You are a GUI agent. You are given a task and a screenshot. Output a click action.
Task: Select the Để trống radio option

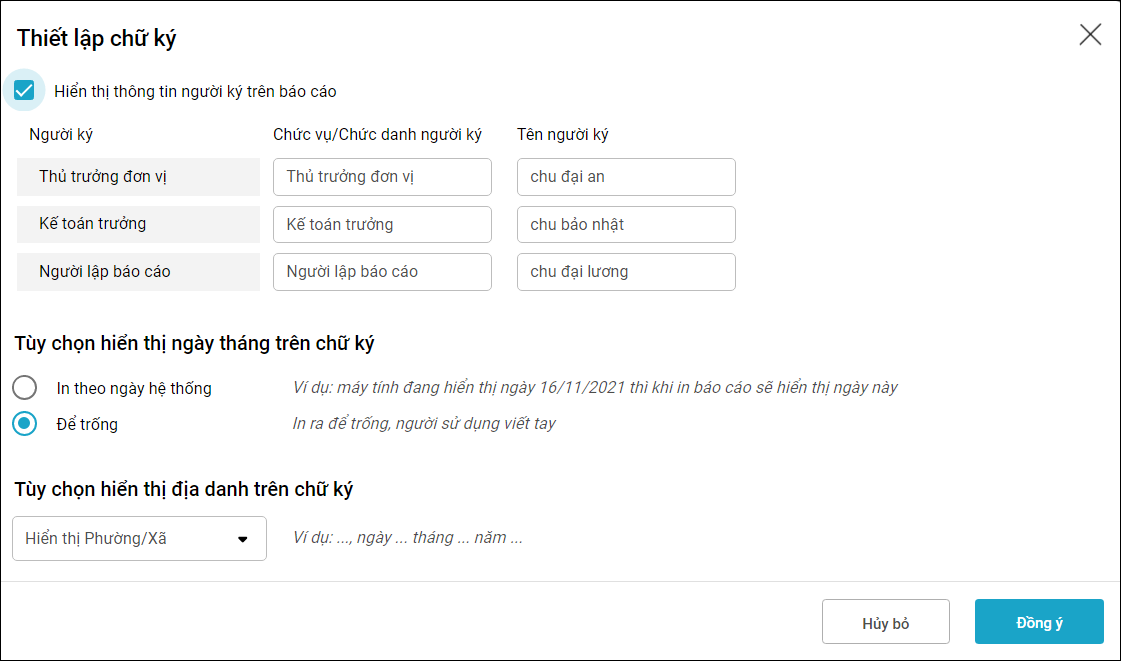tap(25, 424)
